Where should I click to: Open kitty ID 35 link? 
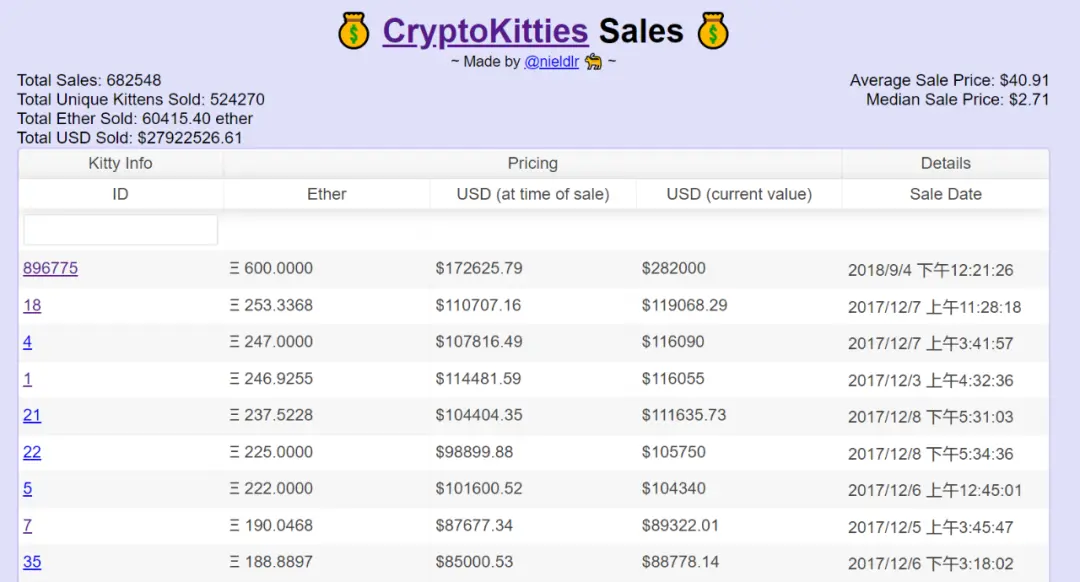coord(32,562)
